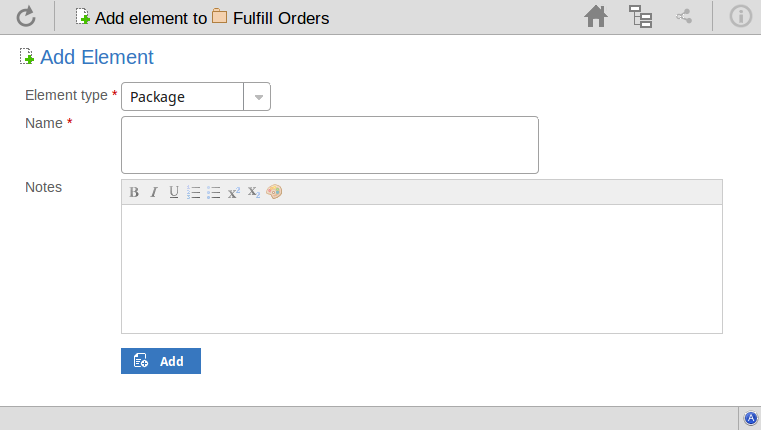Click into the Name text field
Screen dimensions: 761x430
329,145
